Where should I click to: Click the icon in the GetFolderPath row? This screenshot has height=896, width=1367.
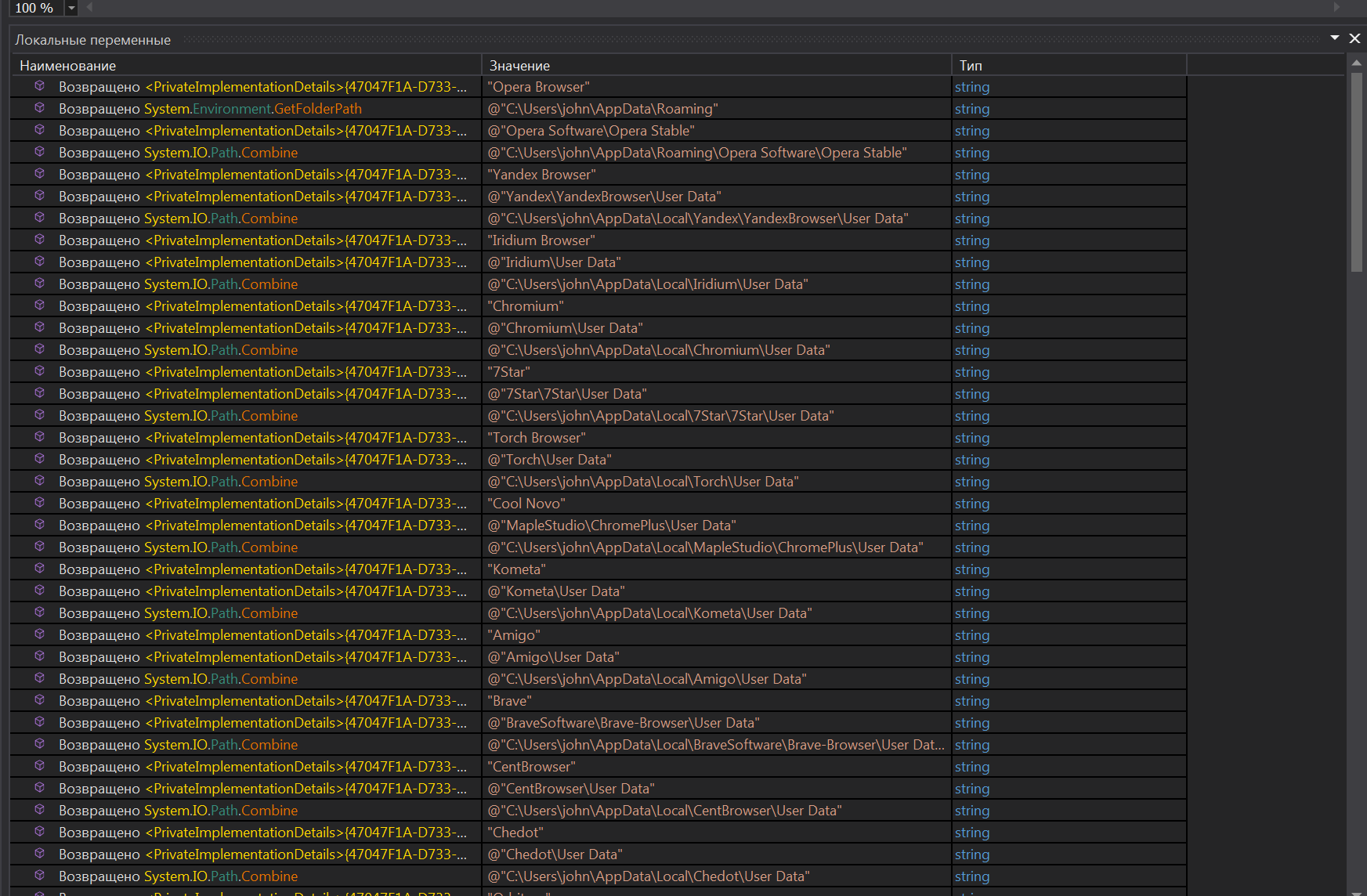tap(39, 108)
